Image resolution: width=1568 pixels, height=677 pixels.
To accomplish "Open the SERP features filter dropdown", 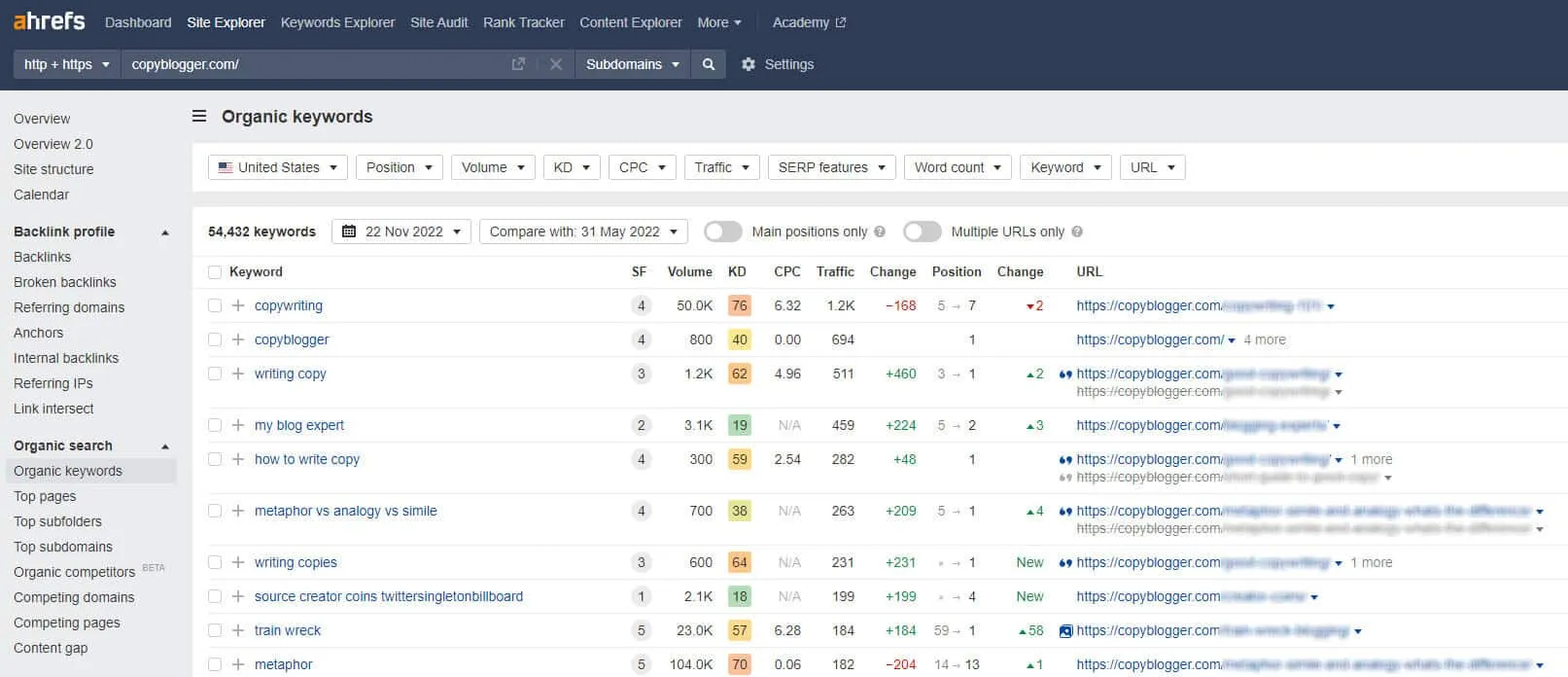I will click(x=831, y=167).
